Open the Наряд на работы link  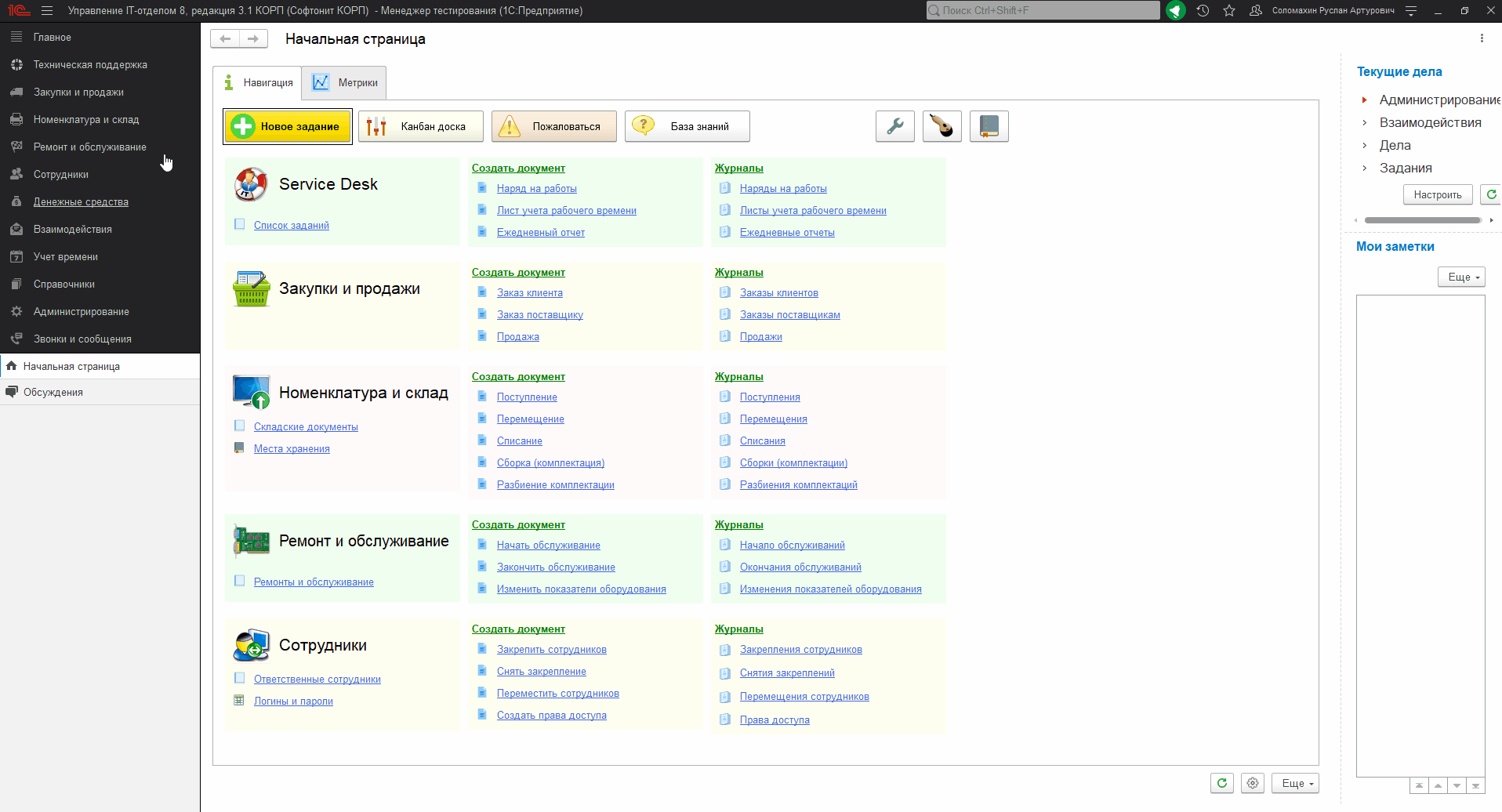coord(536,189)
